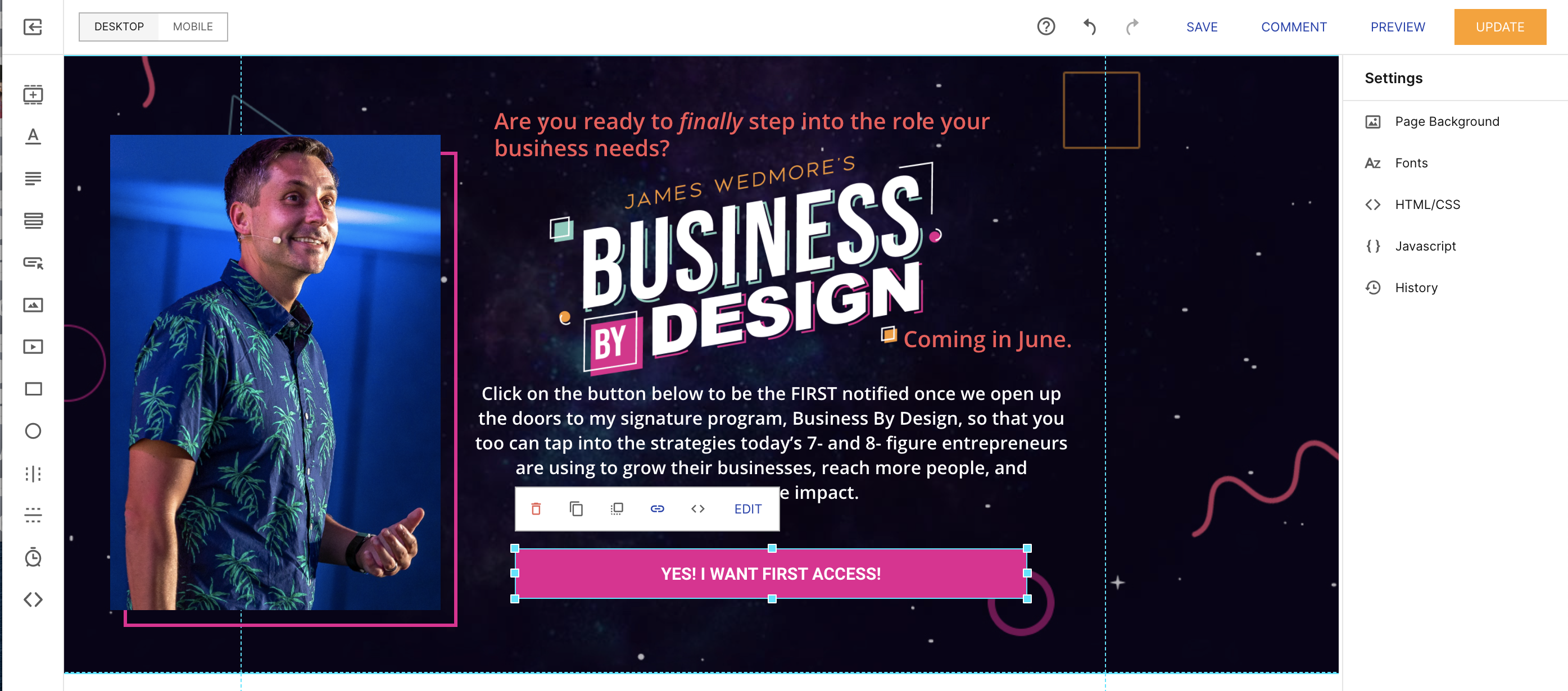This screenshot has height=691, width=1568.
Task: Click the link icon in element toolbar
Action: pos(657,509)
